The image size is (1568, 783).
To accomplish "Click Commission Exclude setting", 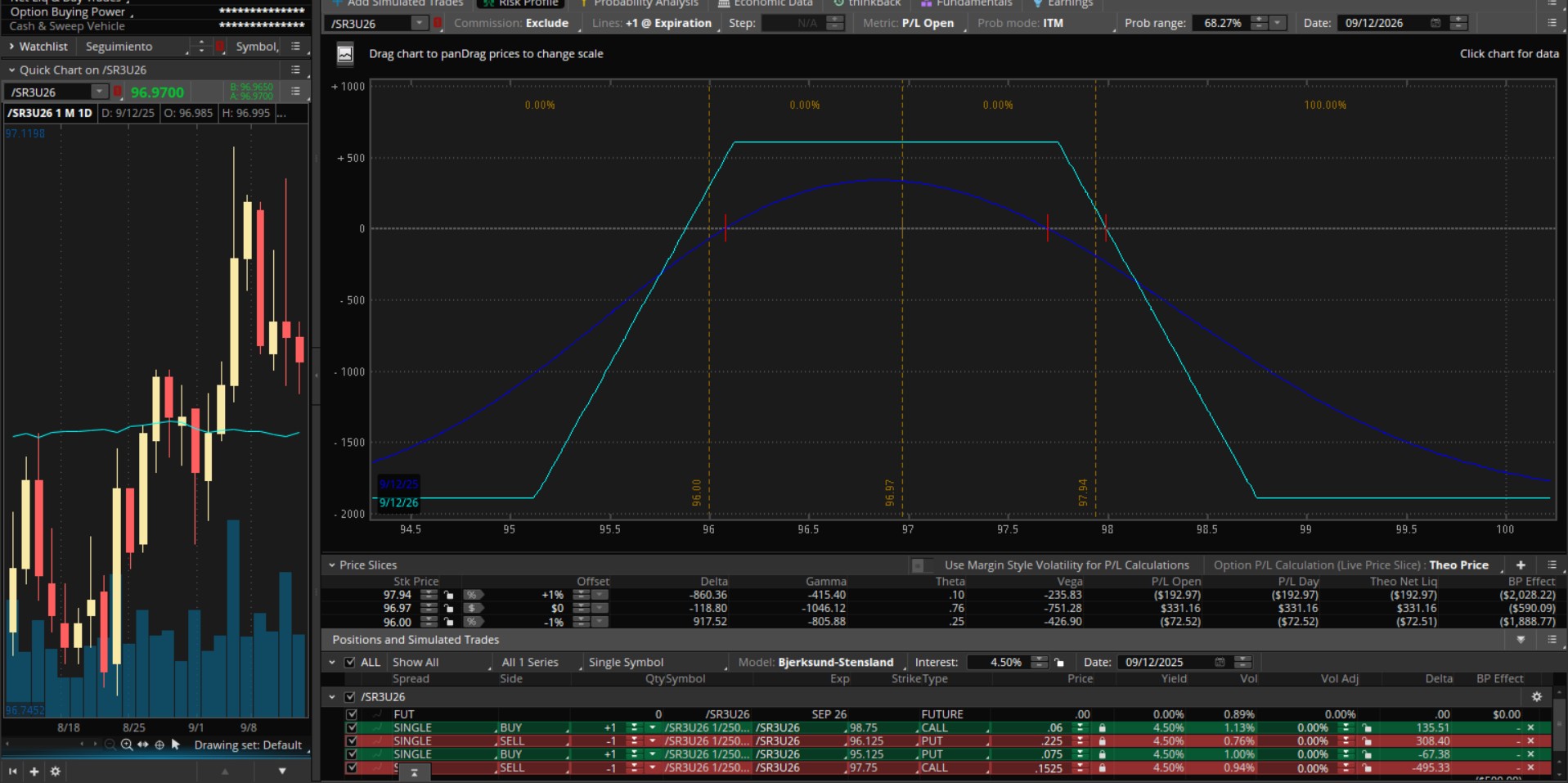I will coord(546,23).
